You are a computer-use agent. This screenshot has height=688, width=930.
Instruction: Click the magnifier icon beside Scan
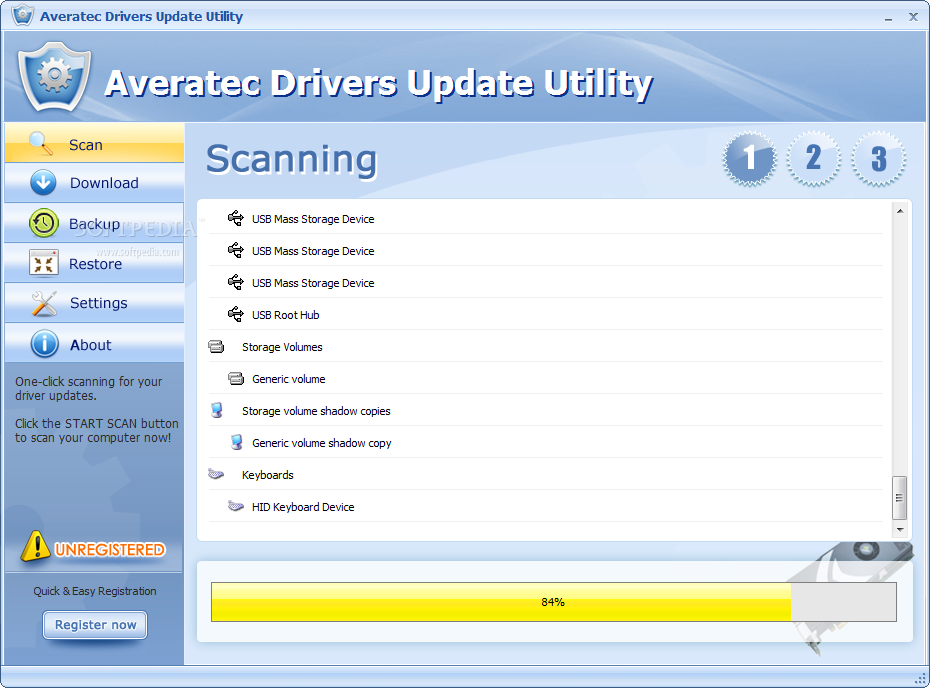tap(41, 143)
